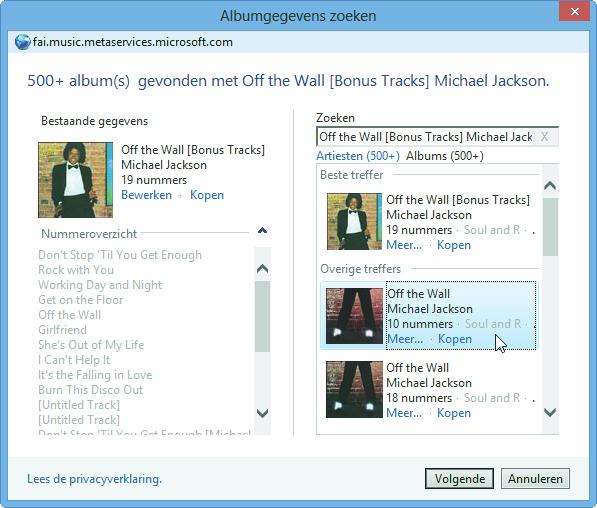The height and width of the screenshot is (508, 597).
Task: Click the Annuleren button
Action: click(x=535, y=479)
